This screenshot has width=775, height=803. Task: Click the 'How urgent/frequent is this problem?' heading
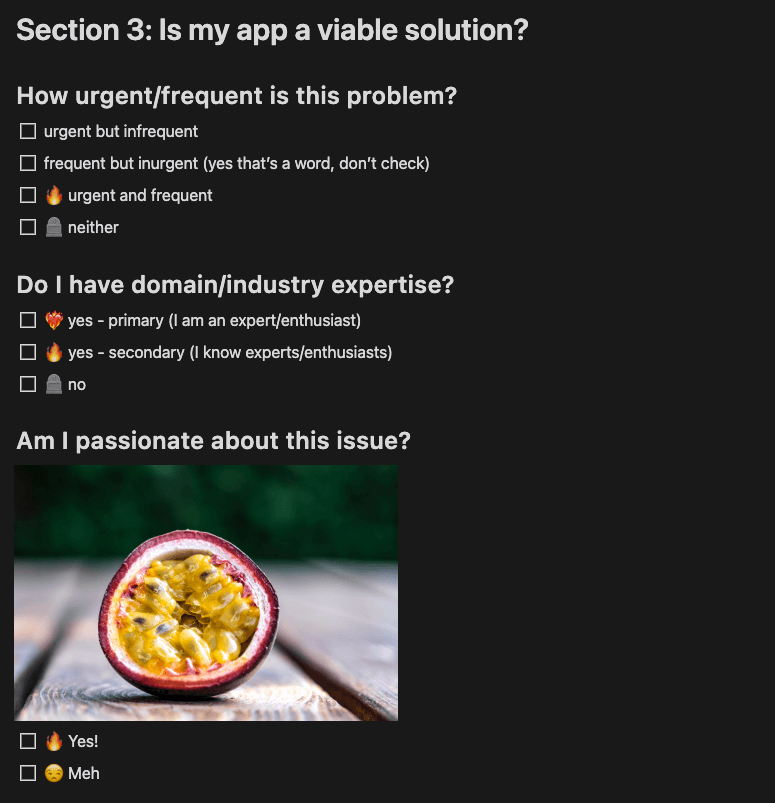(x=237, y=96)
